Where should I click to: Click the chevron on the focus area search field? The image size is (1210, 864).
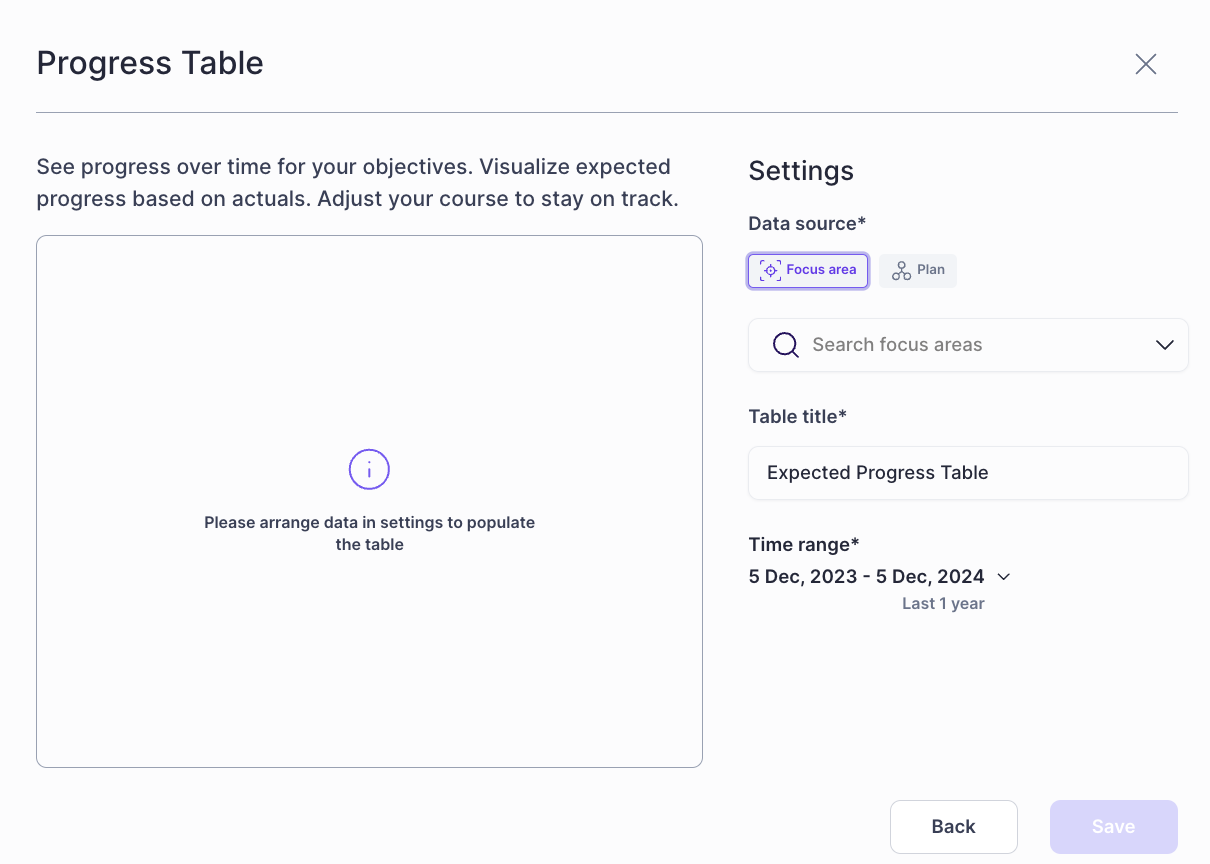1164,344
